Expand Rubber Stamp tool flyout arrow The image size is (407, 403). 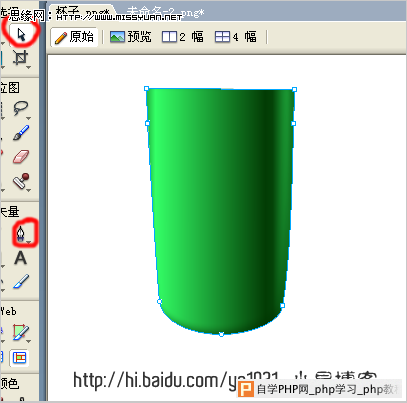tap(28, 191)
